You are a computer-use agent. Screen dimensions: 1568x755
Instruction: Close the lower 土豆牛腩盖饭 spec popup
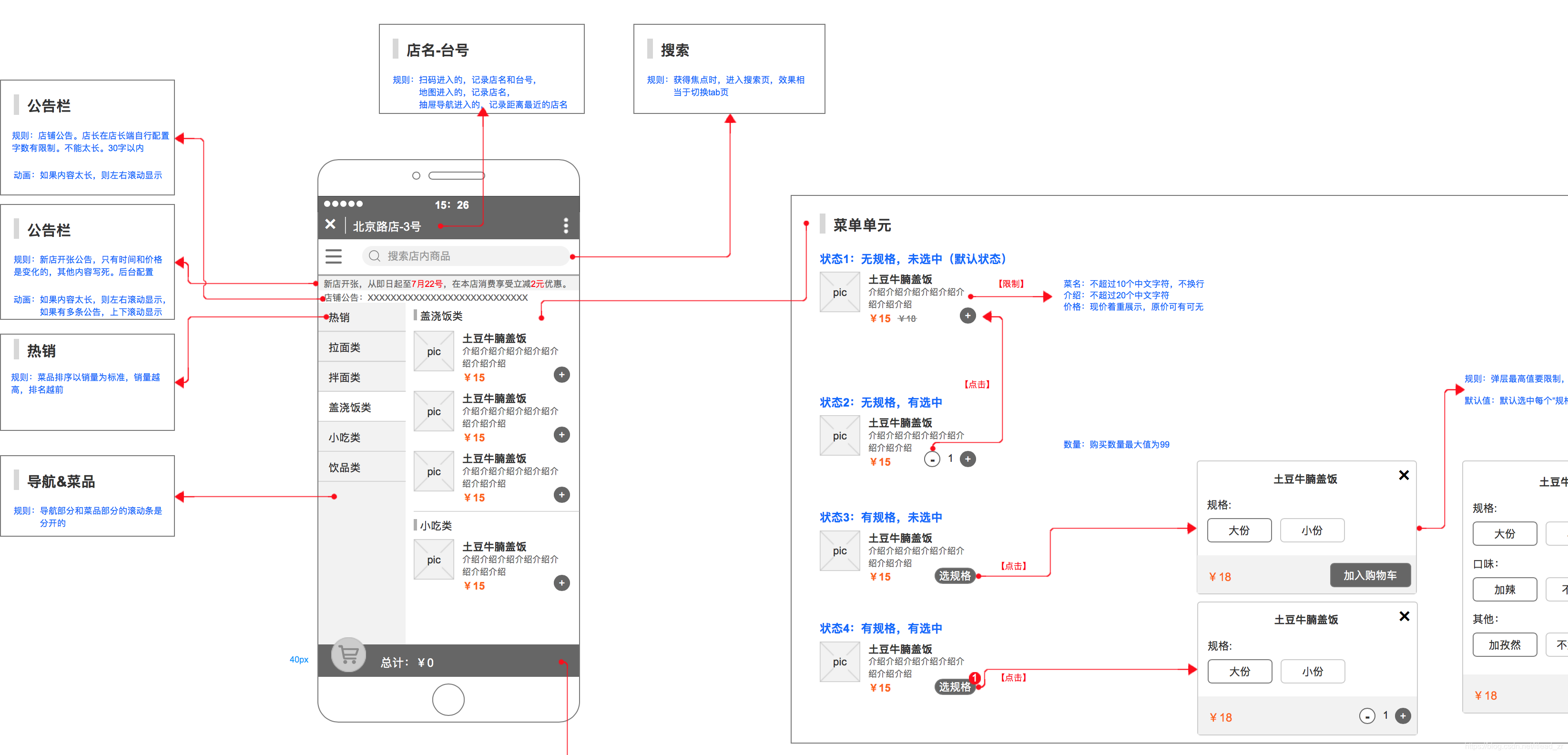coord(1404,616)
